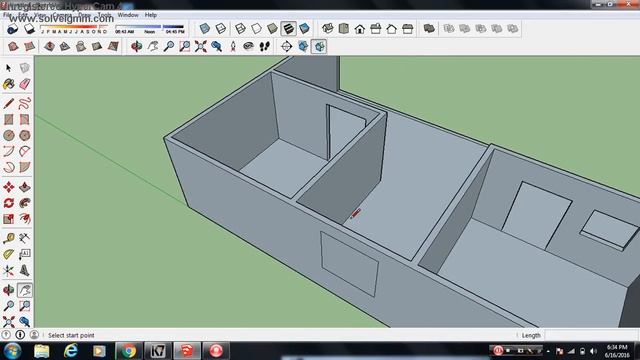This screenshot has width=640, height=360.
Task: Switch to Shaded With Textures style
Action: point(288,29)
